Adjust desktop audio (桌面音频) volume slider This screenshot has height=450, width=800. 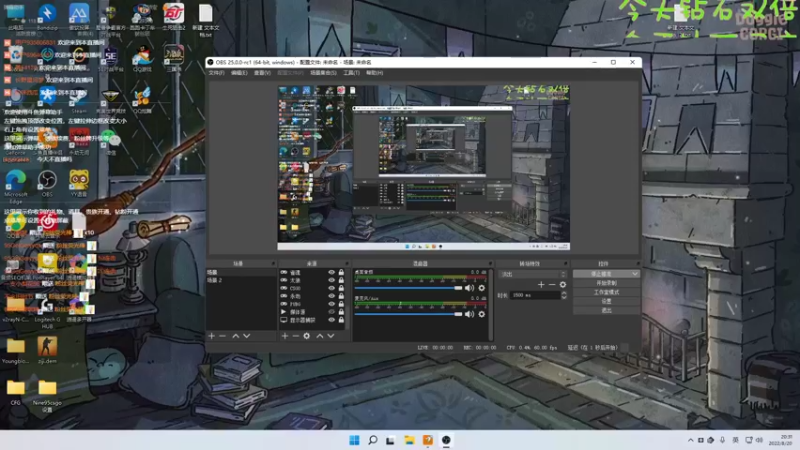pyautogui.click(x=408, y=288)
